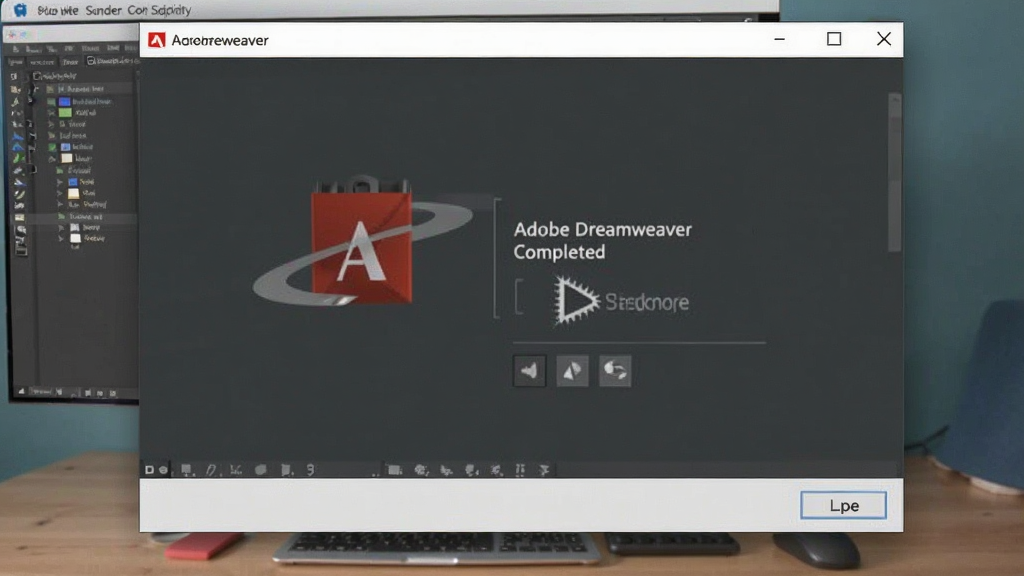Click the Lpe button
The height and width of the screenshot is (576, 1024).
843,505
